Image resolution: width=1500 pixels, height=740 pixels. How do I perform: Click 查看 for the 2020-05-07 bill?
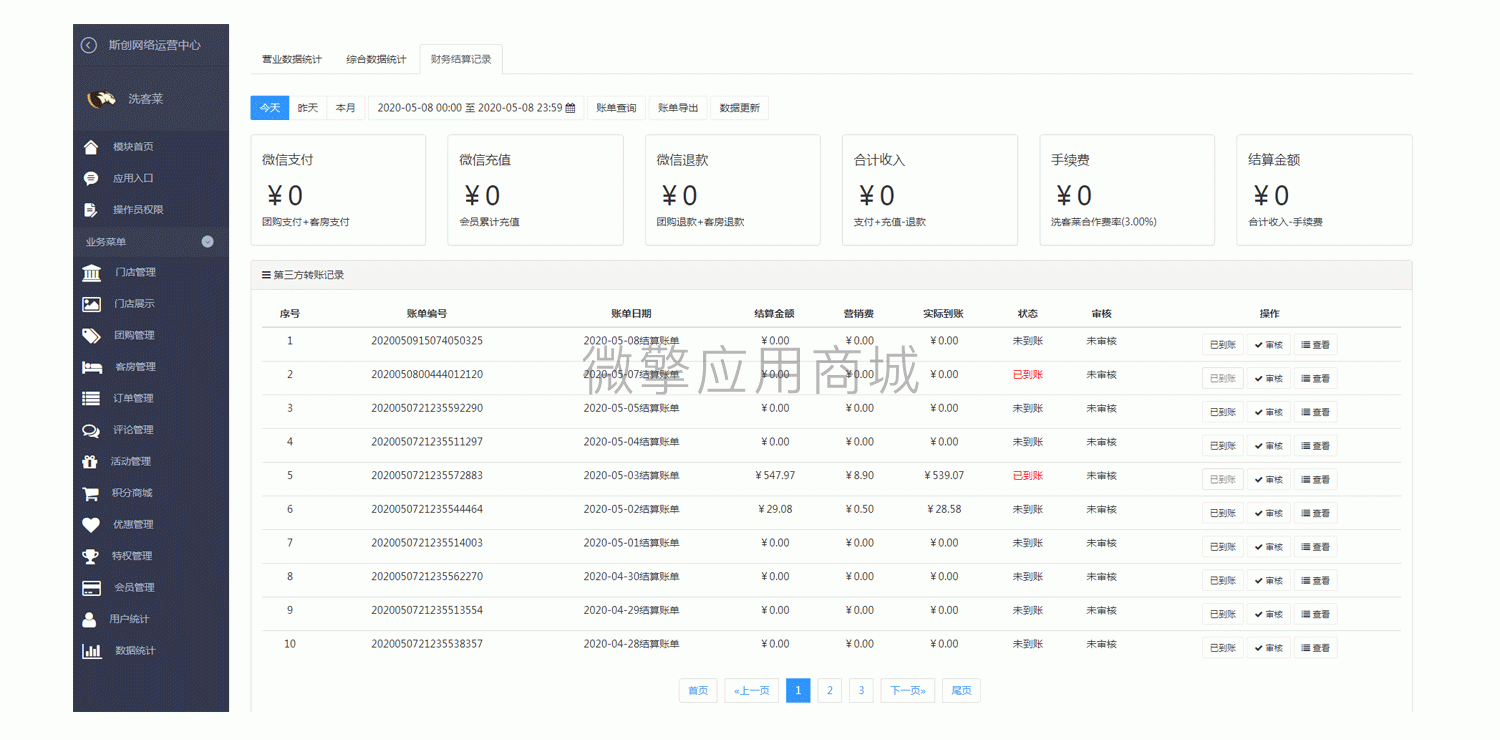(x=1316, y=379)
